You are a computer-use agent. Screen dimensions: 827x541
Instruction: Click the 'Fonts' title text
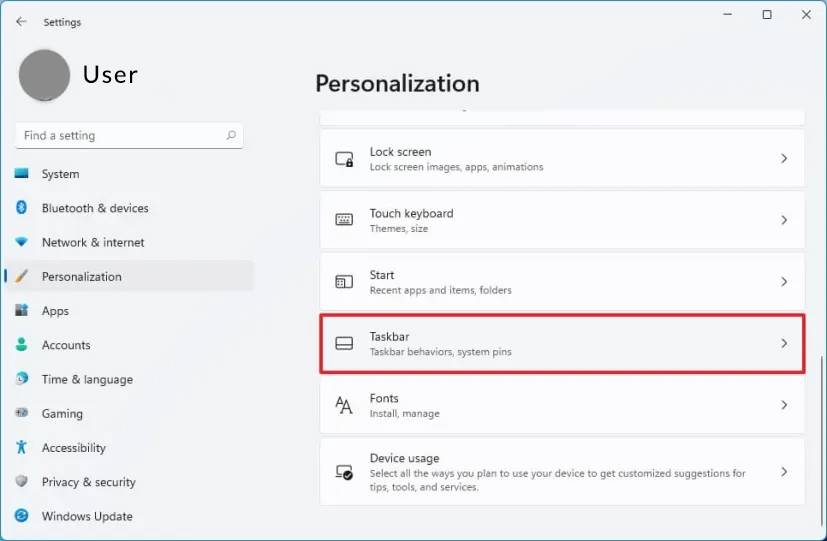(x=384, y=398)
